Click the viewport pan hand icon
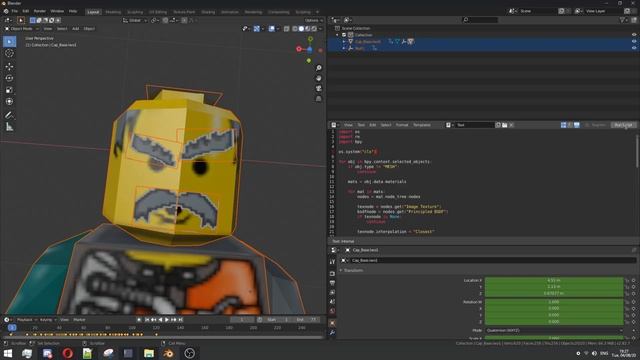 click(x=319, y=78)
